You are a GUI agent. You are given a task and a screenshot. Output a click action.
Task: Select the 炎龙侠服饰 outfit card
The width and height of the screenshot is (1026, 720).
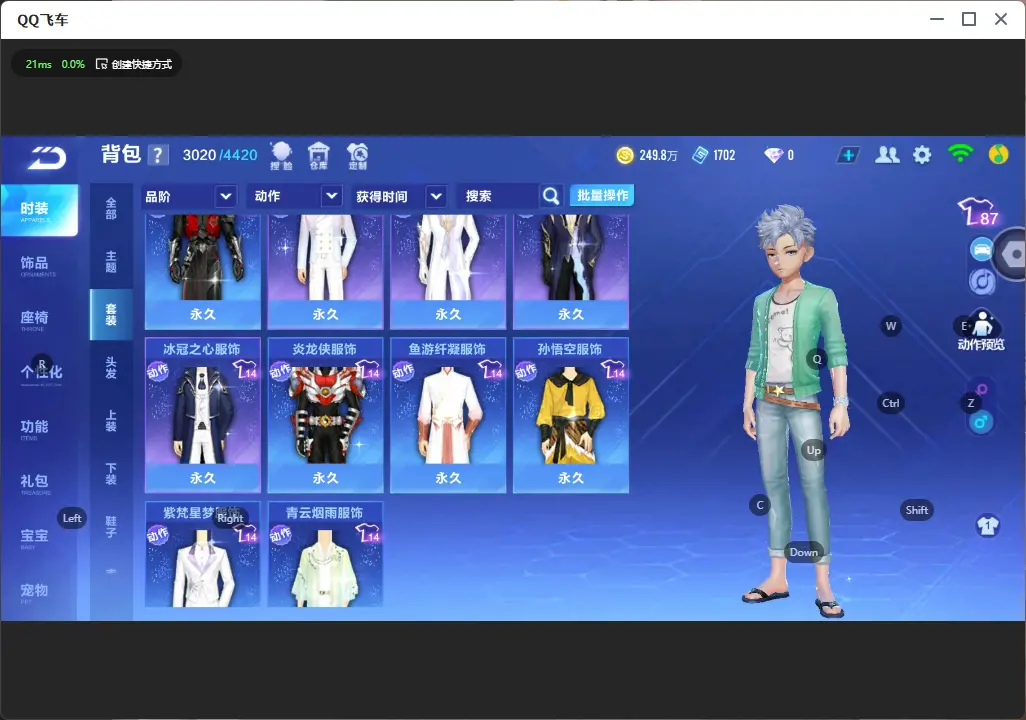[325, 415]
